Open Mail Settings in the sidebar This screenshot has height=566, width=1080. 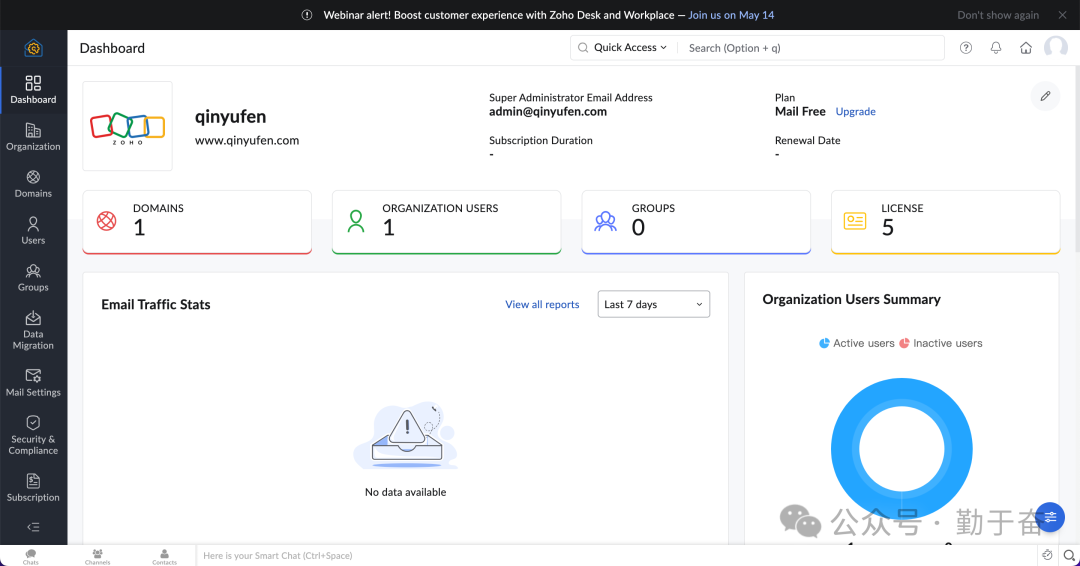click(x=33, y=382)
